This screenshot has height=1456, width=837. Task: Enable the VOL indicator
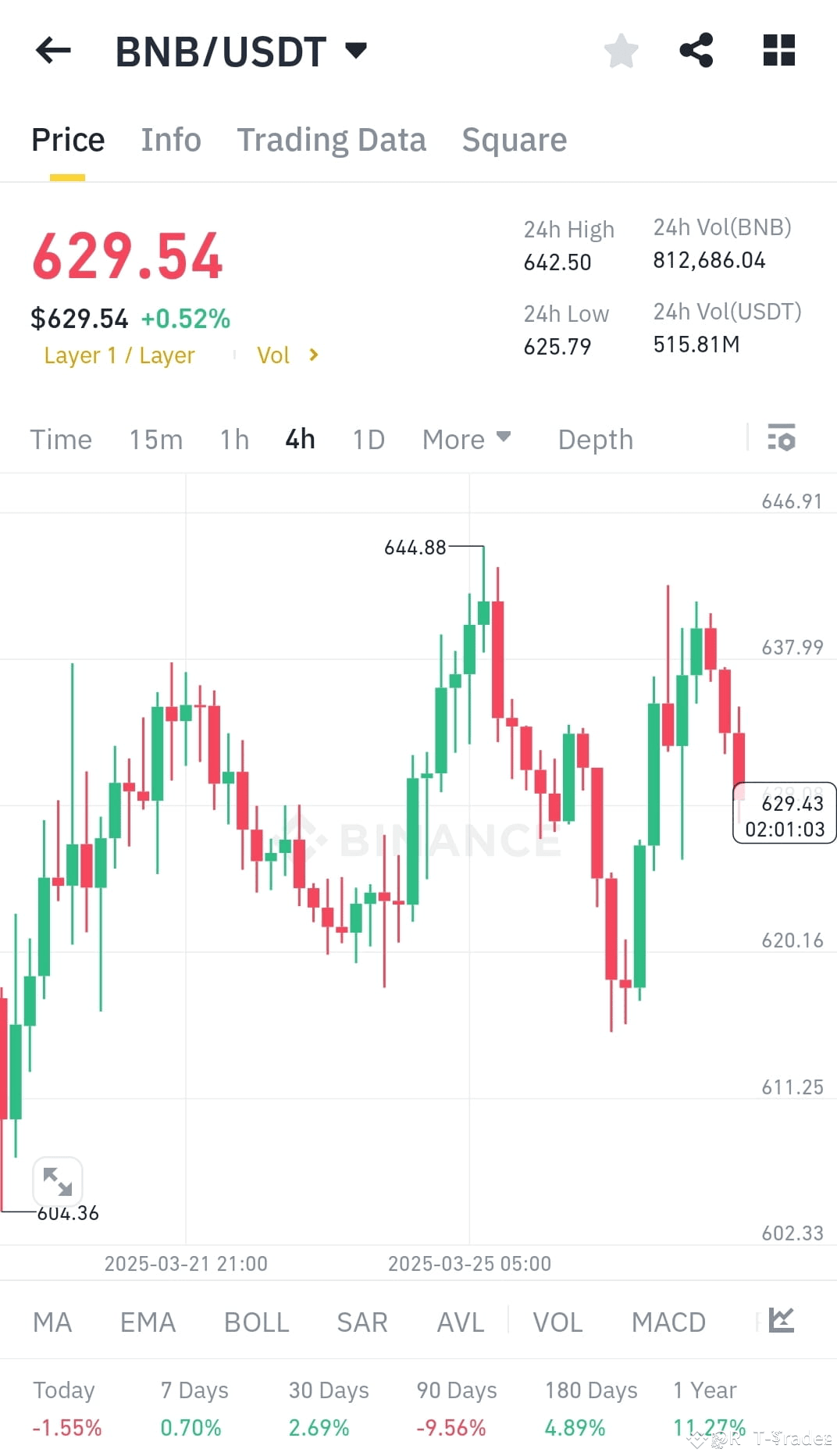557,1322
